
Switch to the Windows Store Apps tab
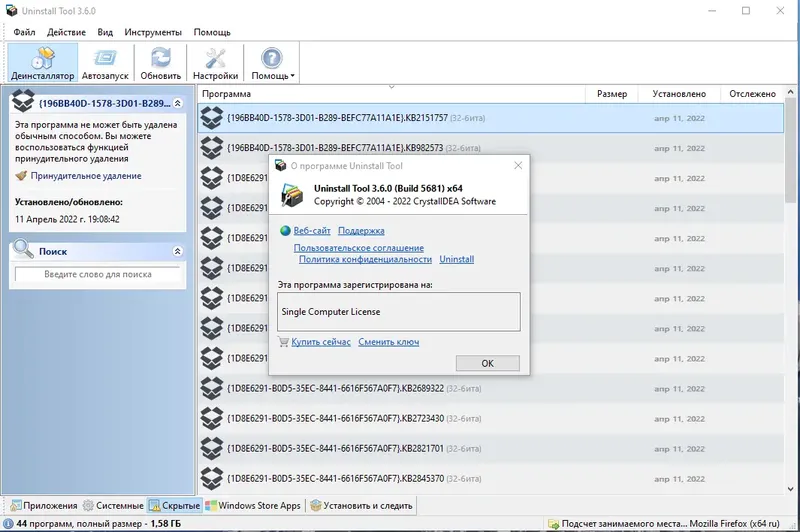pyautogui.click(x=254, y=506)
